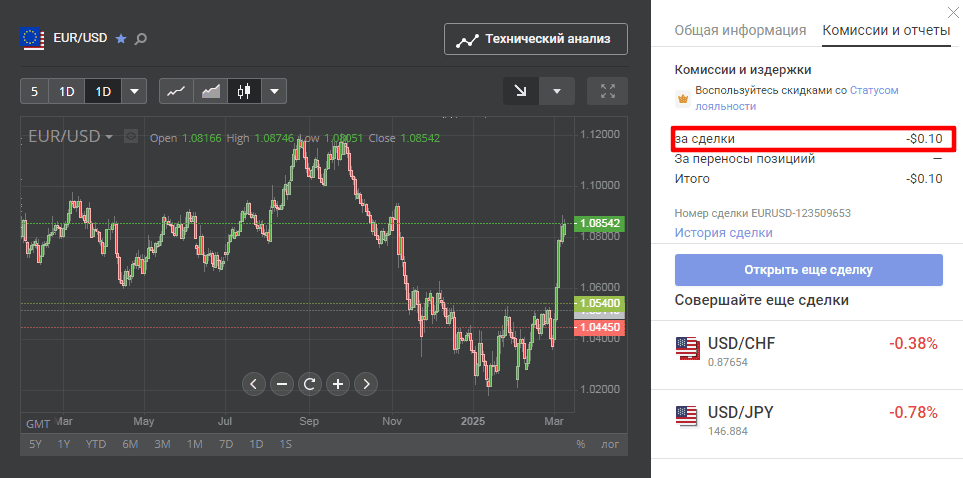Toggle logarithmic scale (лог)

click(609, 444)
